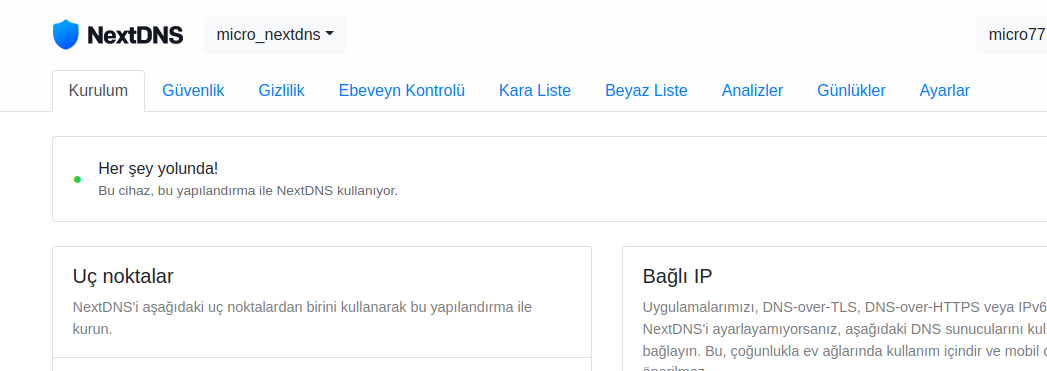
Task: Click the 'Bu cihaz, bu yapılandırma' status text
Action: pyautogui.click(x=248, y=191)
